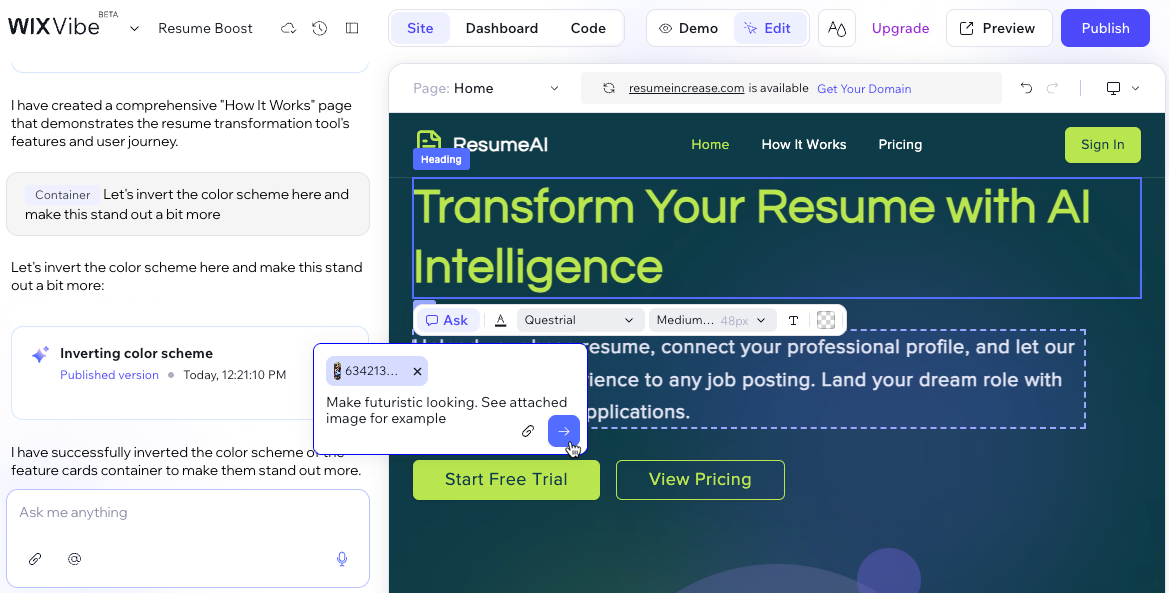Click the Preview button
The width and height of the screenshot is (1169, 593).
pos(999,28)
